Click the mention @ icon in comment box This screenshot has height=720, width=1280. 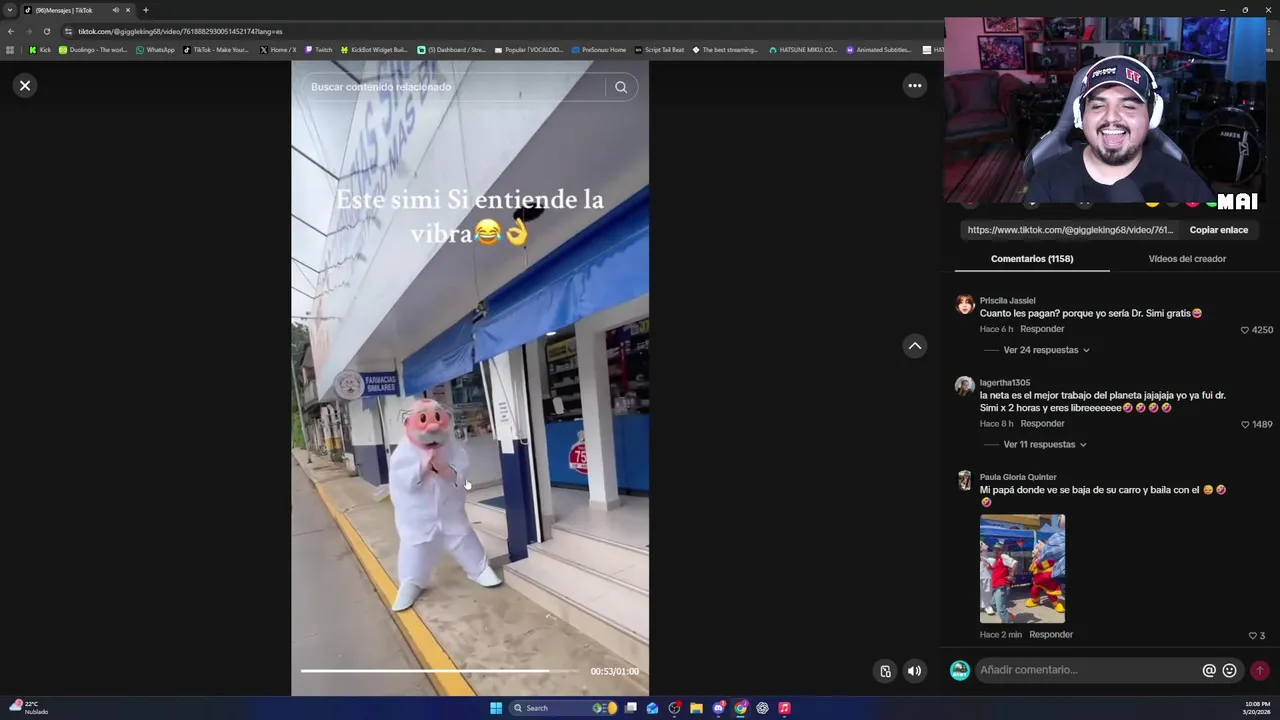coord(1209,670)
